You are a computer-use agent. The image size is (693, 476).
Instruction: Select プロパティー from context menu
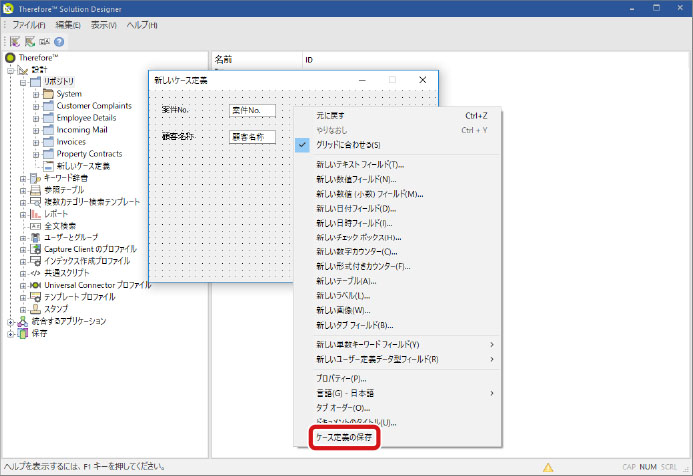340,379
